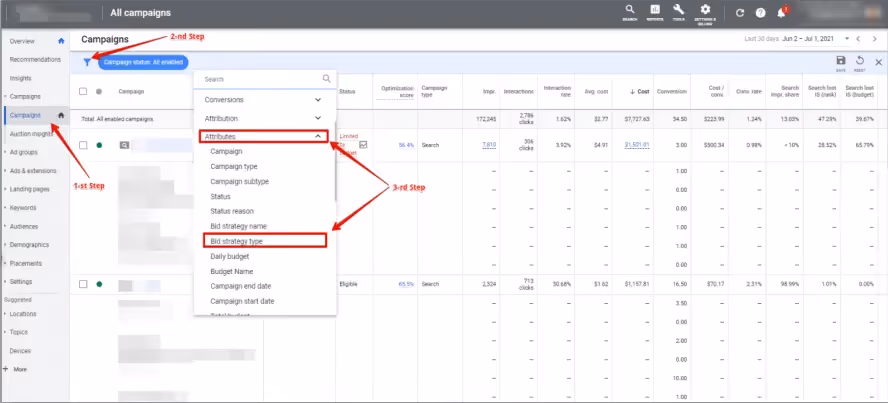The height and width of the screenshot is (403, 888).
Task: Select Campaign type filter option
Action: pos(234,166)
